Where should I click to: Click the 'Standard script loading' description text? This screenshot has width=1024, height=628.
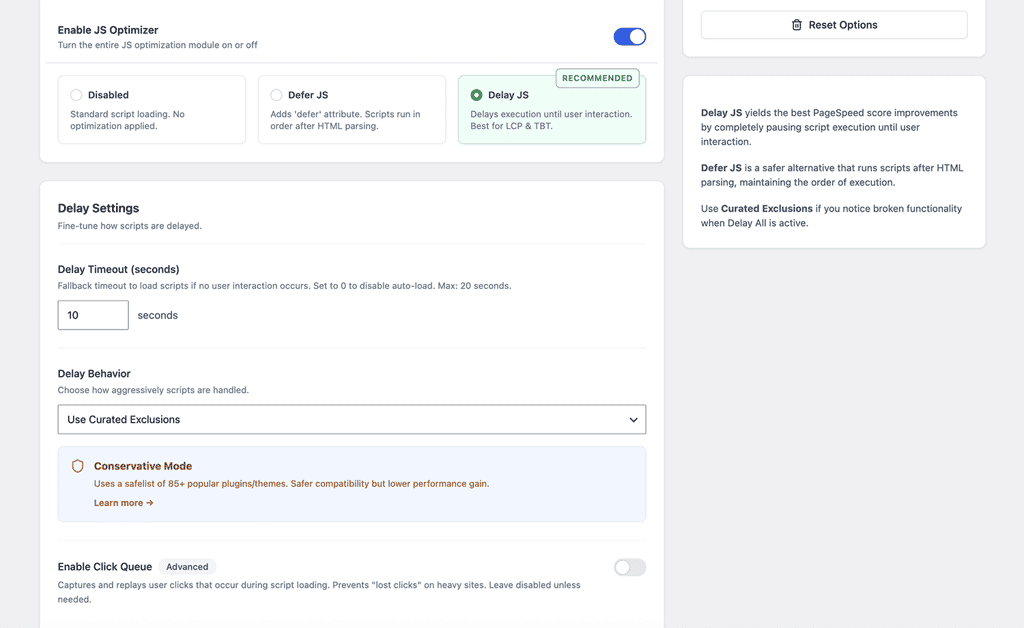coord(127,120)
